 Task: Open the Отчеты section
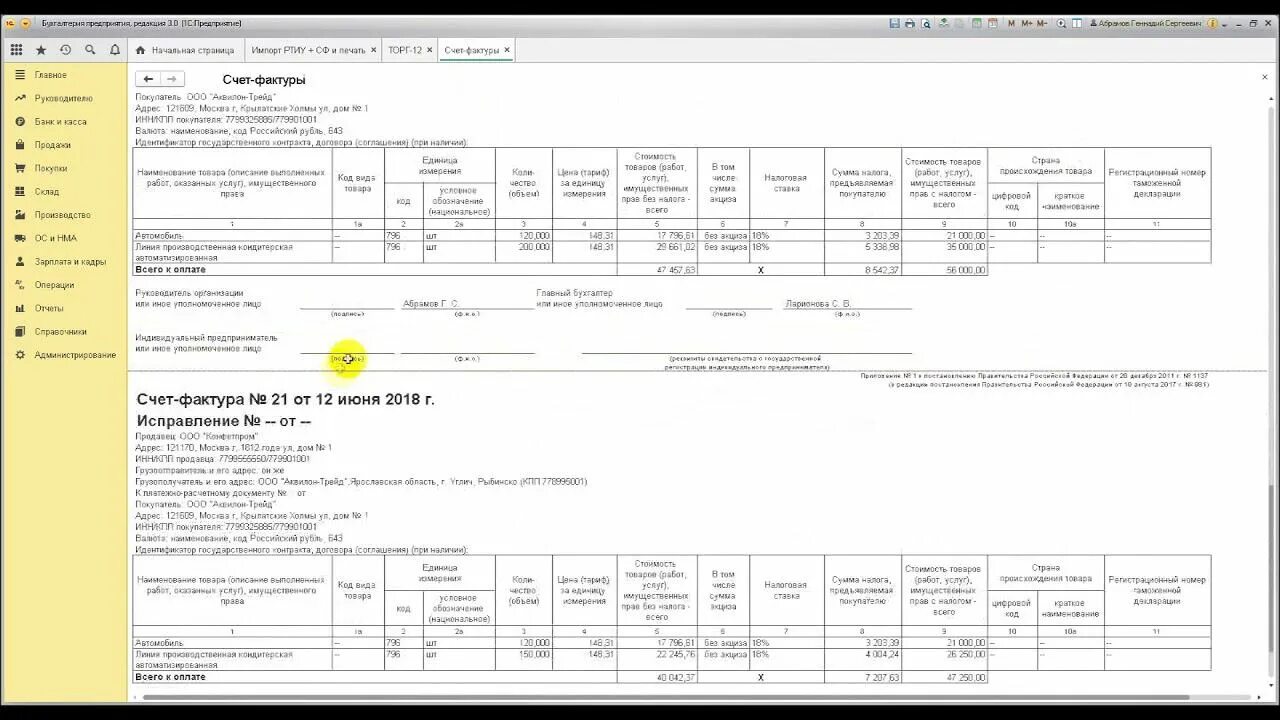tap(49, 308)
